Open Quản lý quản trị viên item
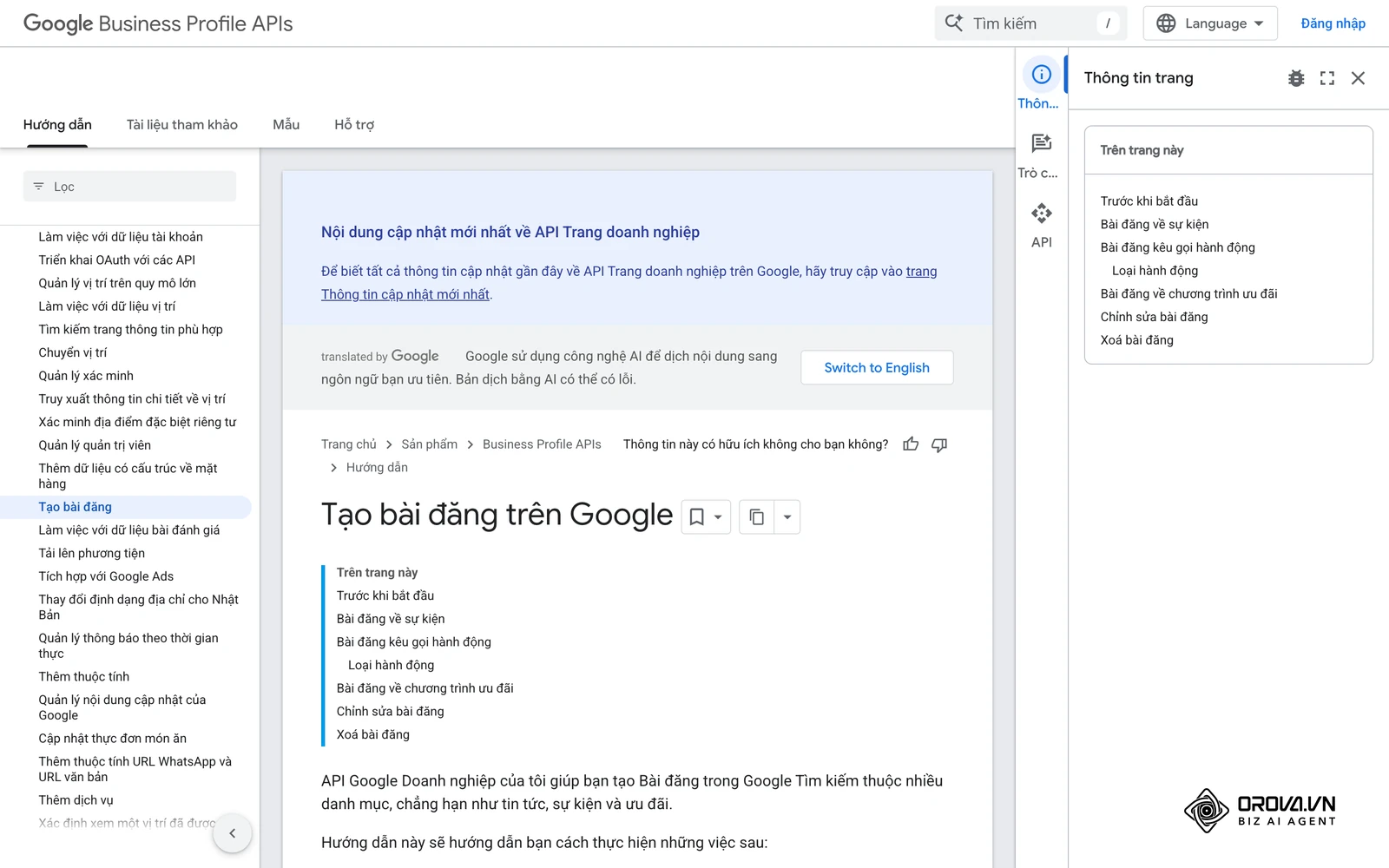This screenshot has height=868, width=1389. (95, 445)
